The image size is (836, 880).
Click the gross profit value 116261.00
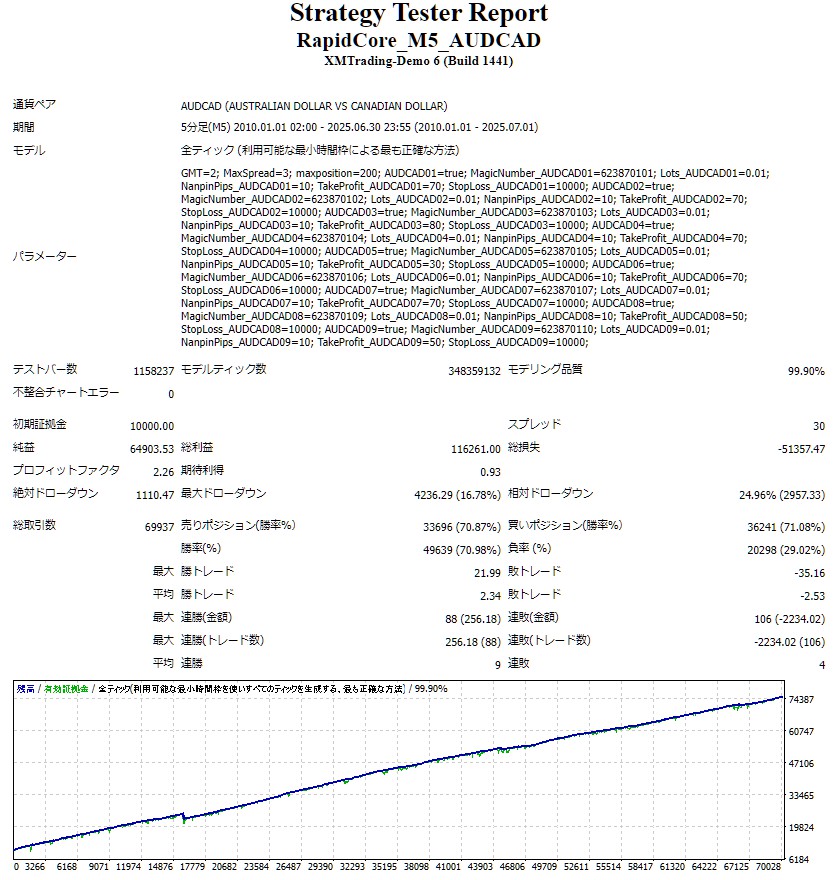point(476,449)
